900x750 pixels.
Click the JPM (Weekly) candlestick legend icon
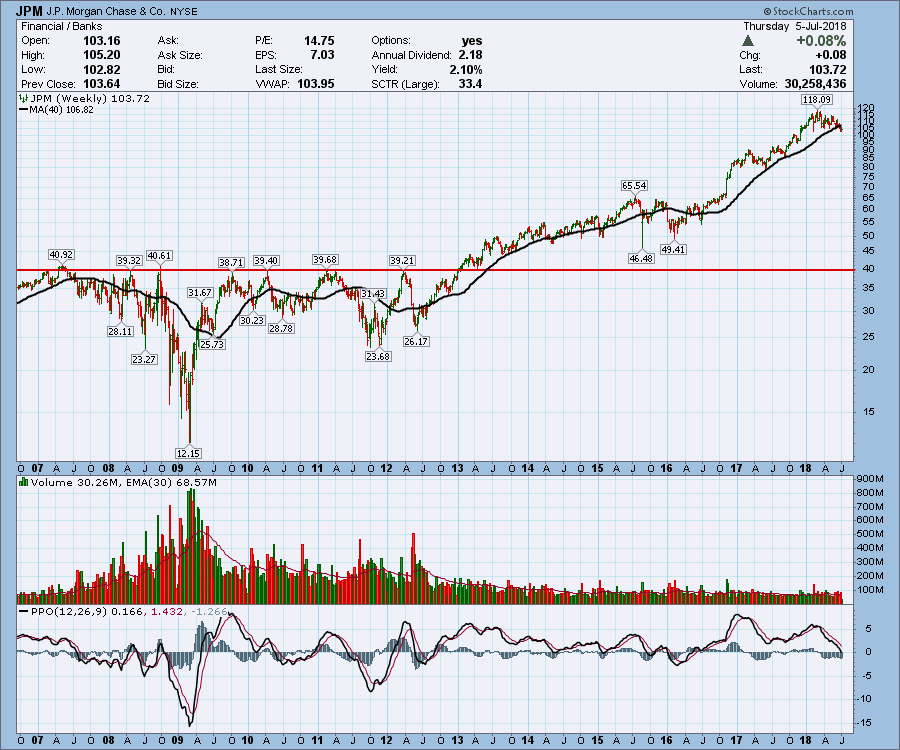[x=24, y=99]
